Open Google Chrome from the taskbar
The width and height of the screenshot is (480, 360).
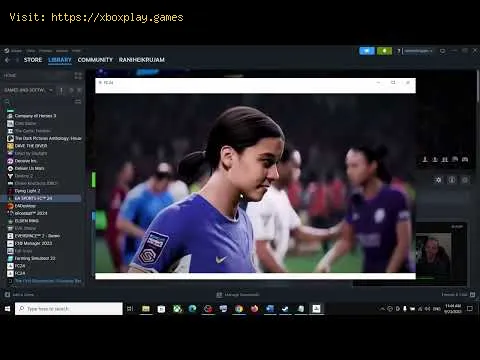tap(239, 309)
